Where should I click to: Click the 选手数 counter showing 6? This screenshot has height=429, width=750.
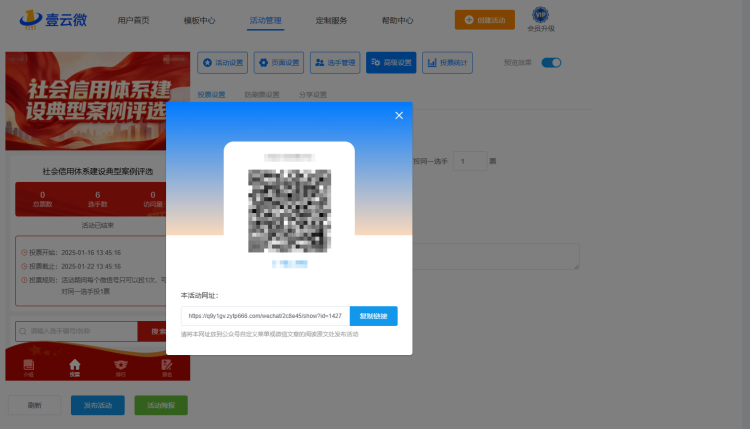pos(98,199)
